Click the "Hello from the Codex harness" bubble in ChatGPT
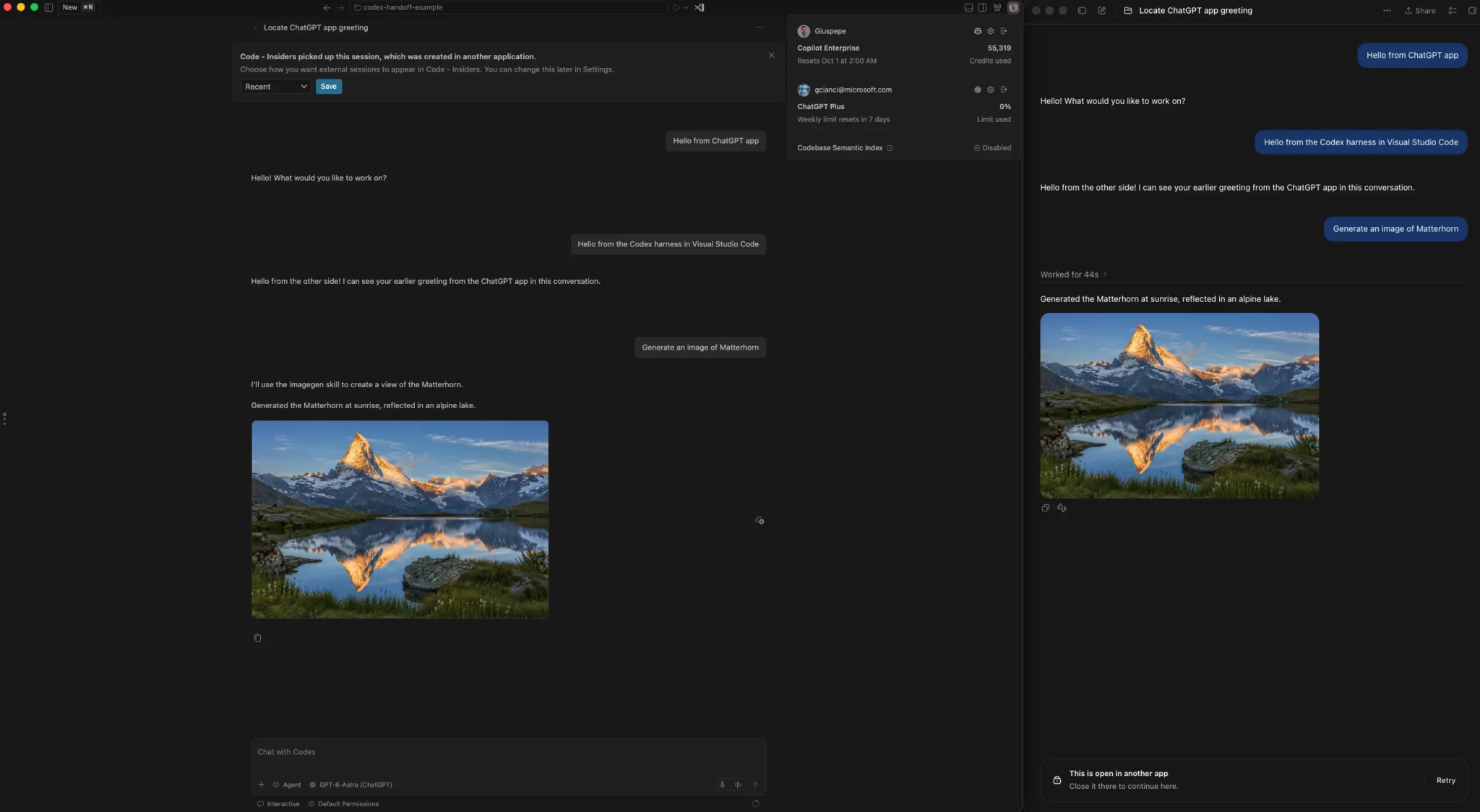The width and height of the screenshot is (1480, 812). (1361, 142)
